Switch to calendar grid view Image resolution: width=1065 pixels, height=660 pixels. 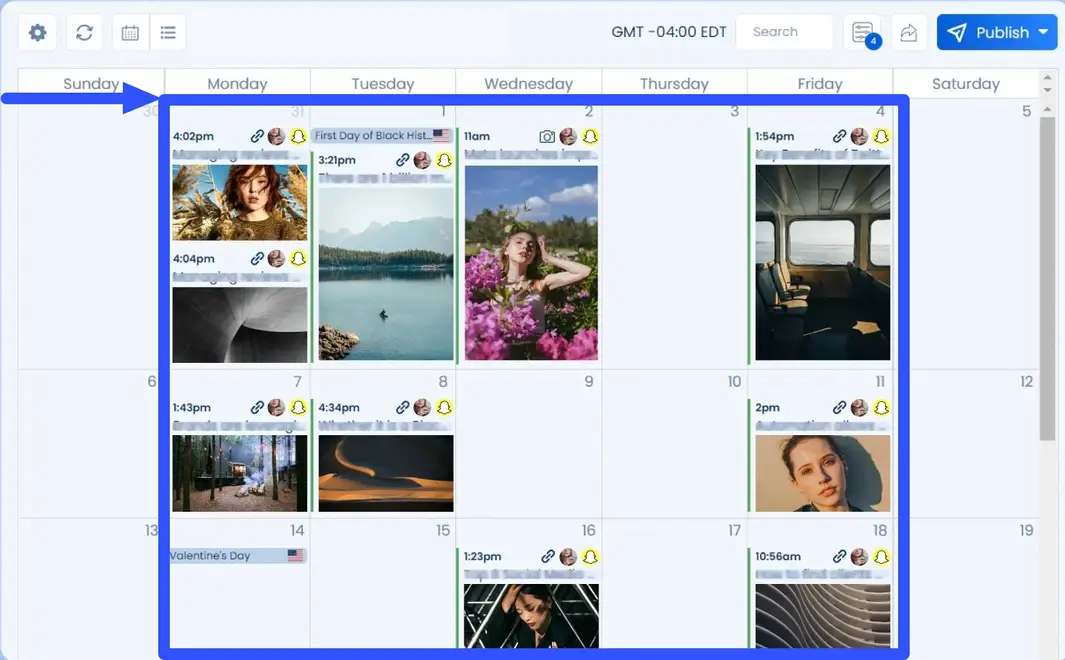[x=130, y=33]
